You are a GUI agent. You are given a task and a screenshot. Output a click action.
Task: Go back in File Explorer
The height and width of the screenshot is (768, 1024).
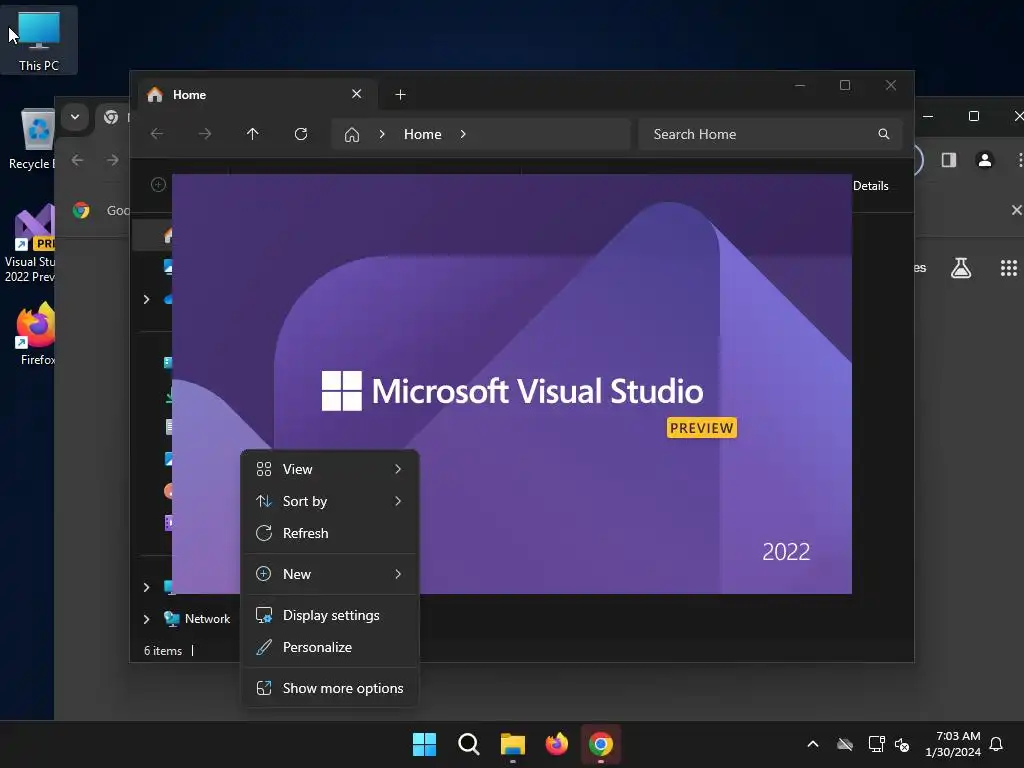point(157,134)
